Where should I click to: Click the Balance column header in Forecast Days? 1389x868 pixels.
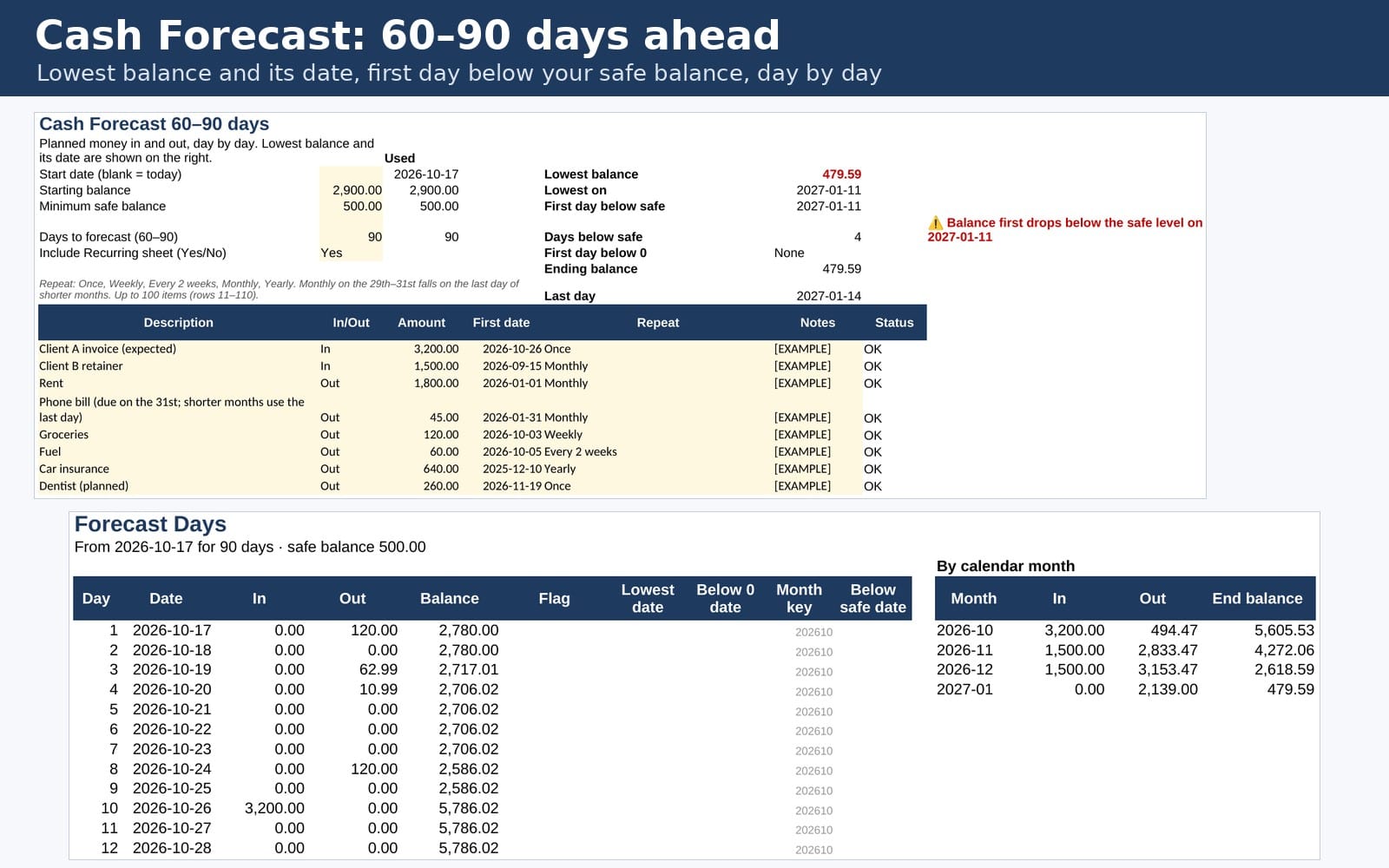450,599
